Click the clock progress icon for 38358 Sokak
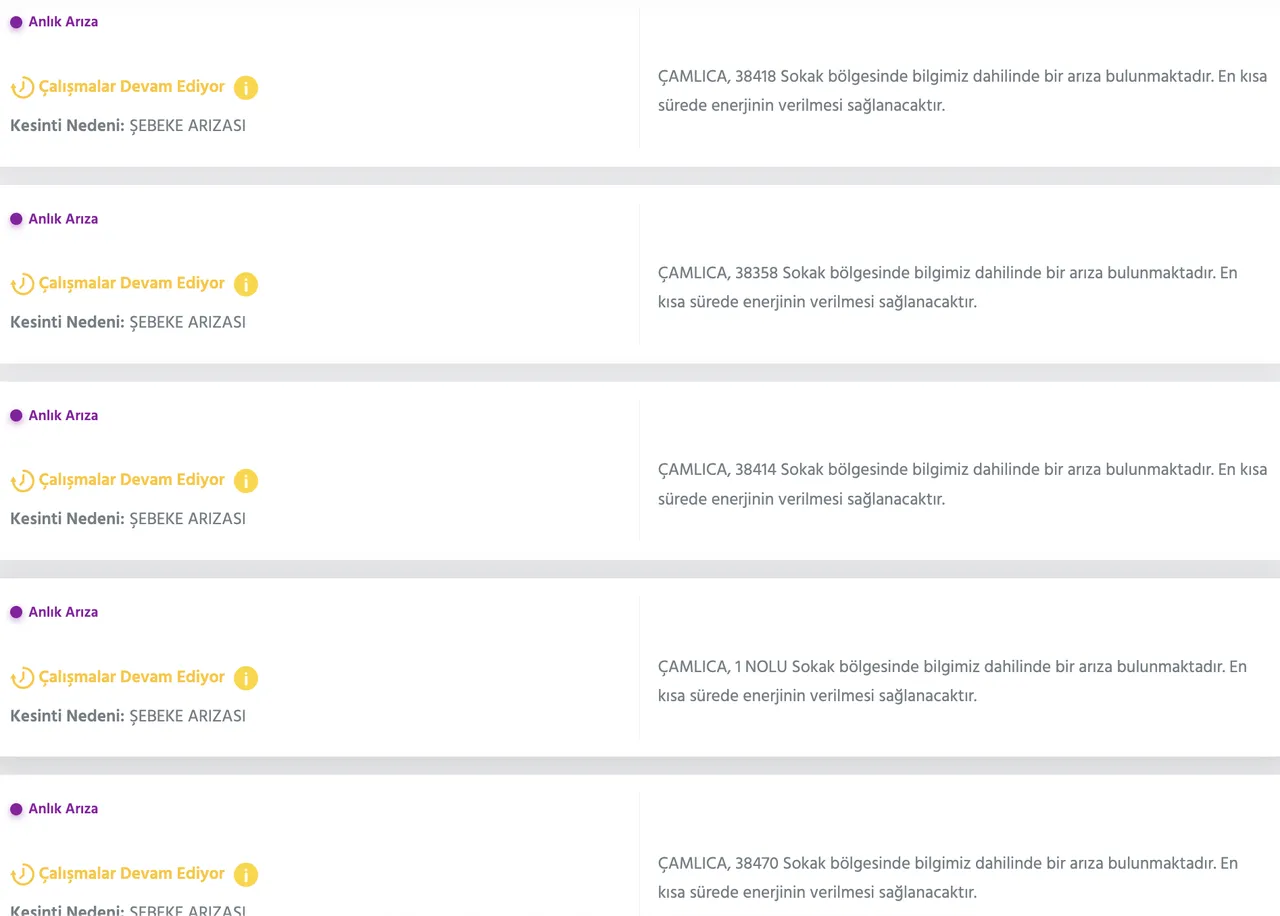 click(22, 285)
